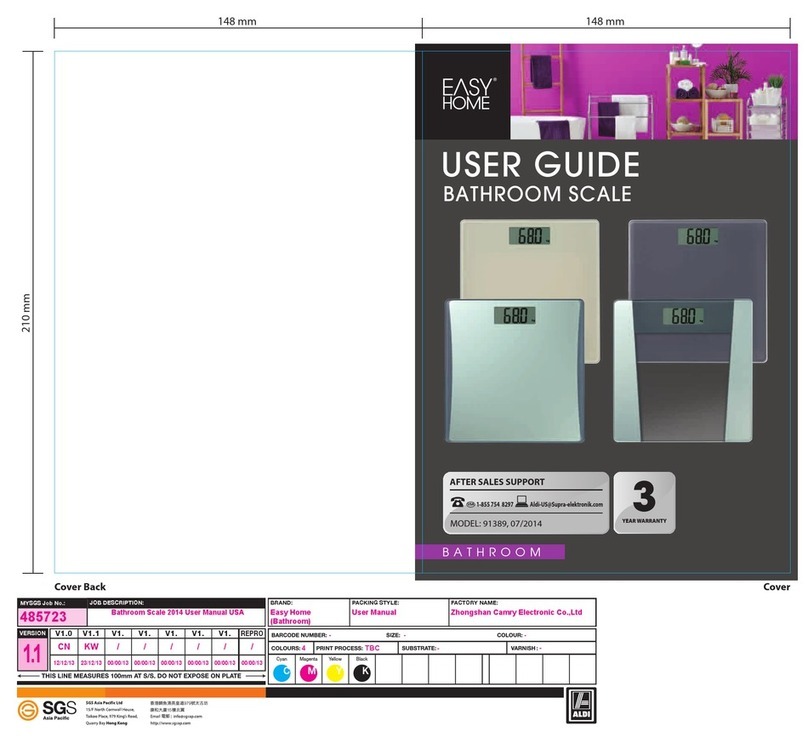Click "Zhongshan Camry Electronic Co.,Ltd" factory name
This screenshot has width=808, height=743.
[x=516, y=613]
